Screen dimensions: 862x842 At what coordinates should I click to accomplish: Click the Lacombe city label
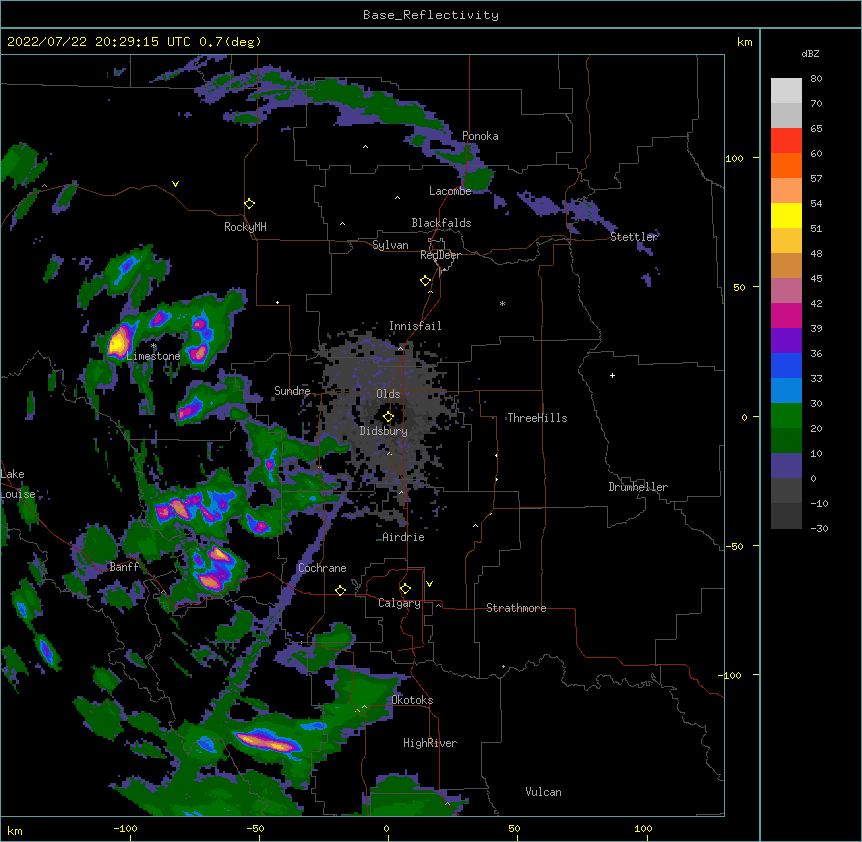[x=450, y=191]
